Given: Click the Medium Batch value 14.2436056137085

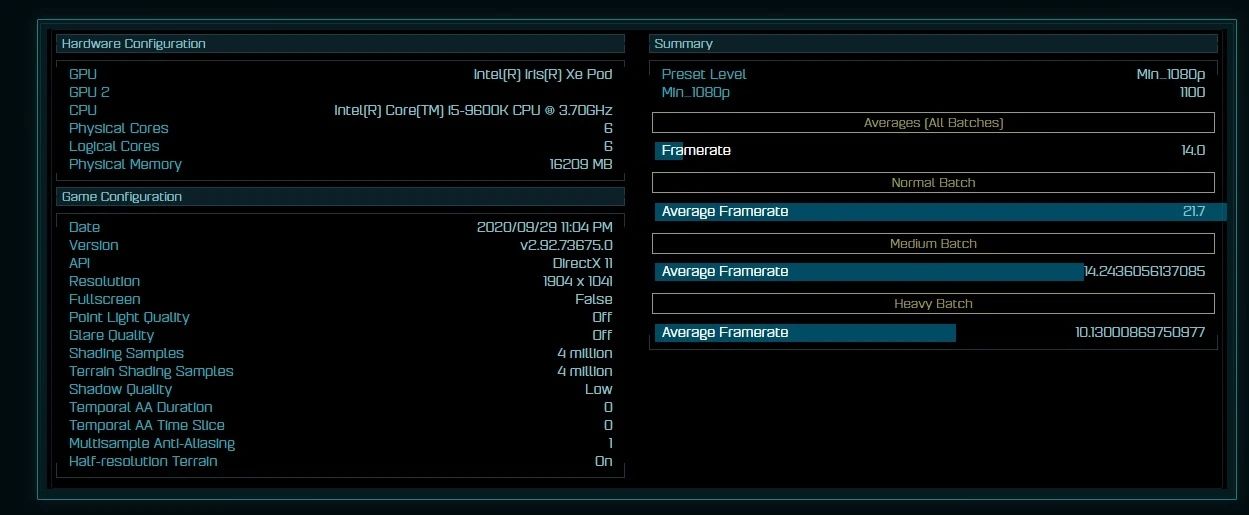Looking at the screenshot, I should coord(1145,272).
